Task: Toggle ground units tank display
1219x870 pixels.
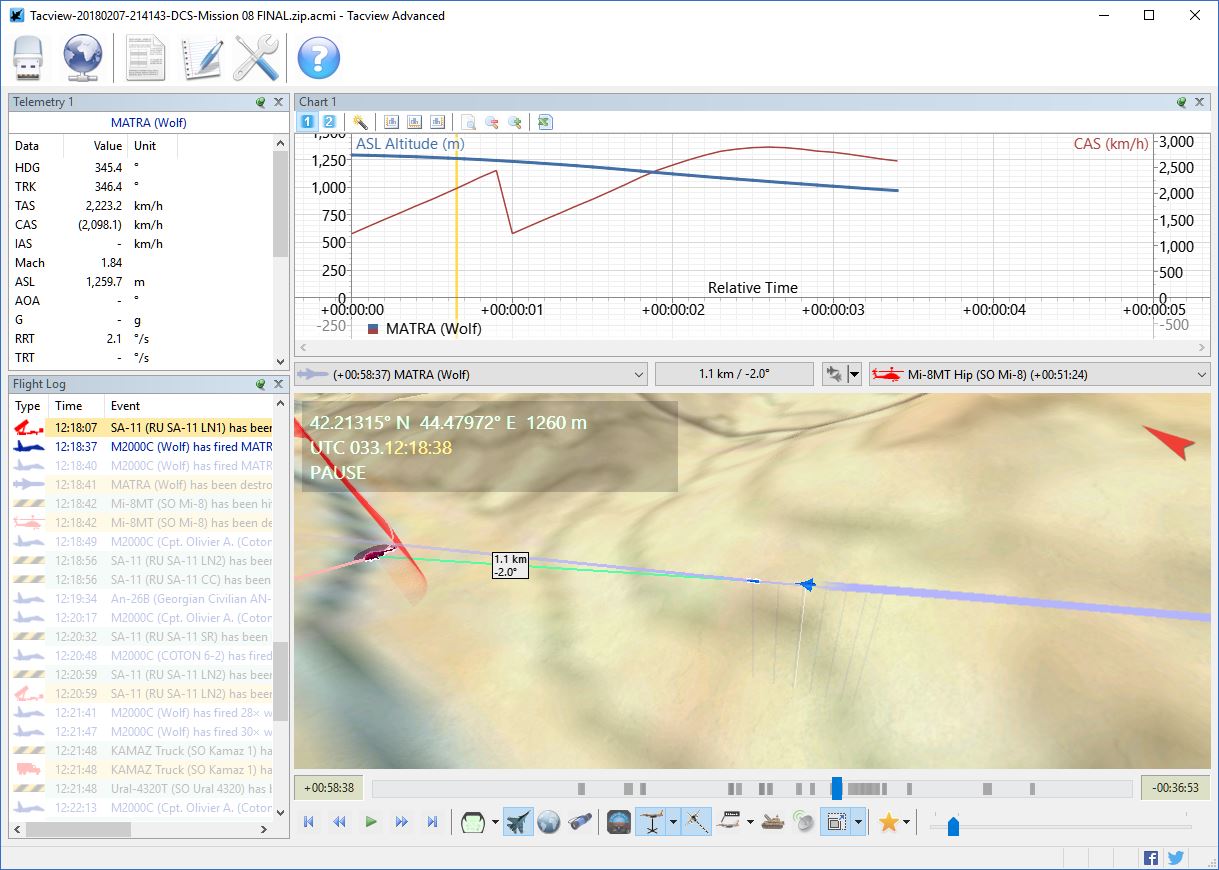Action: pyautogui.click(x=774, y=822)
